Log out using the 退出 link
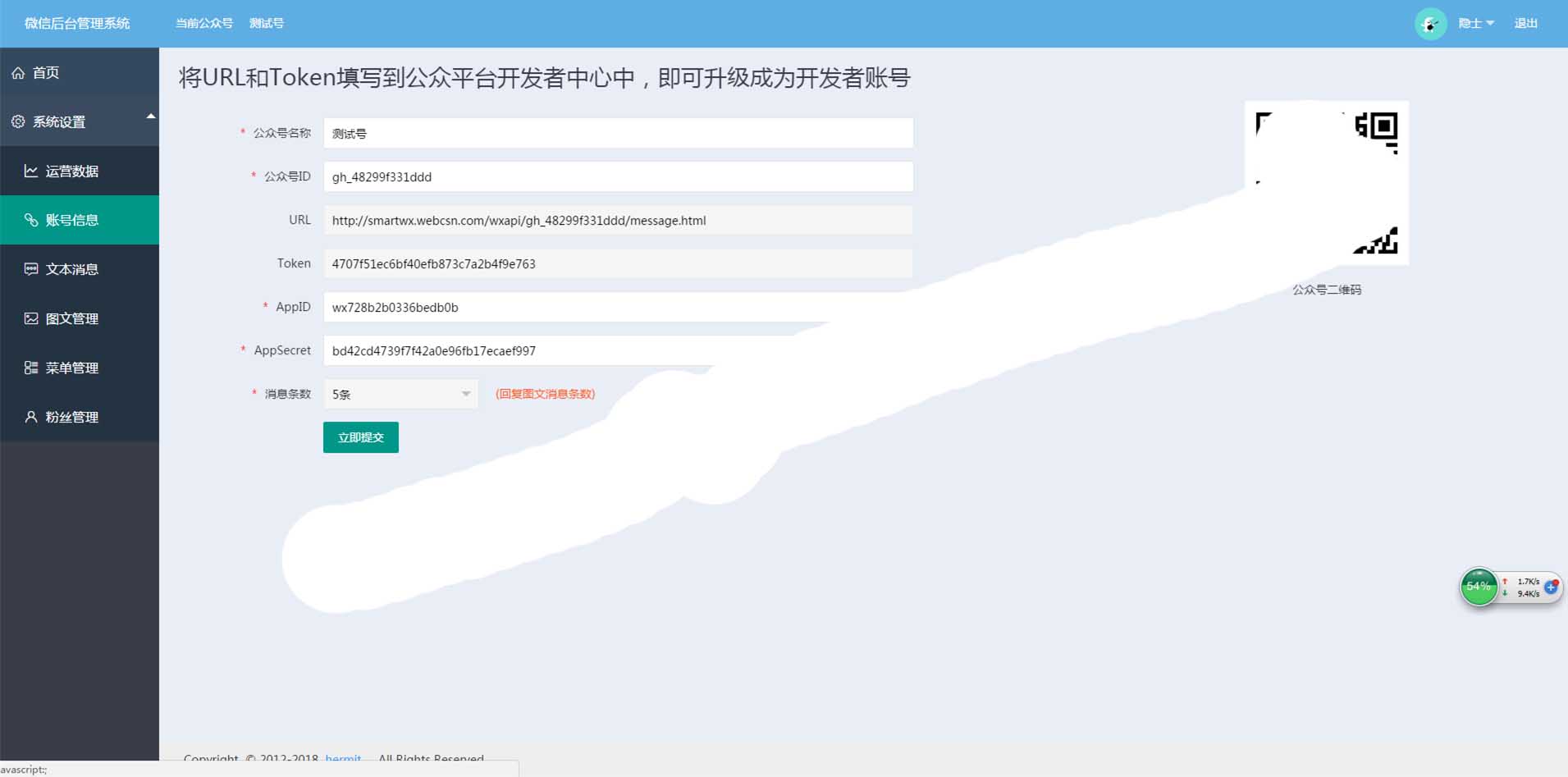Viewport: 1568px width, 777px height. point(1526,24)
